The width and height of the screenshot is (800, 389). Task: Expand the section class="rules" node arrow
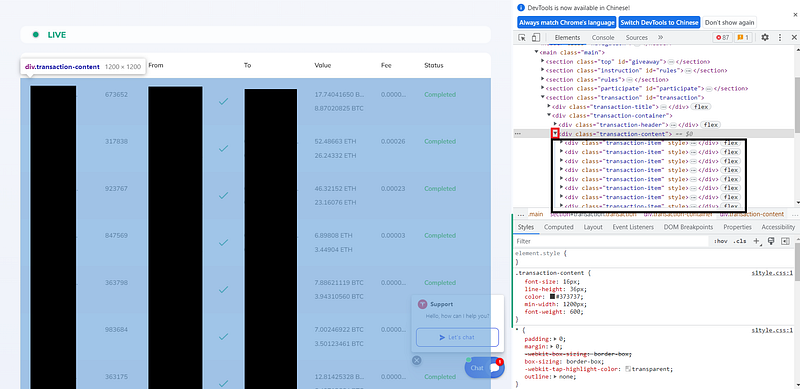pyautogui.click(x=543, y=80)
